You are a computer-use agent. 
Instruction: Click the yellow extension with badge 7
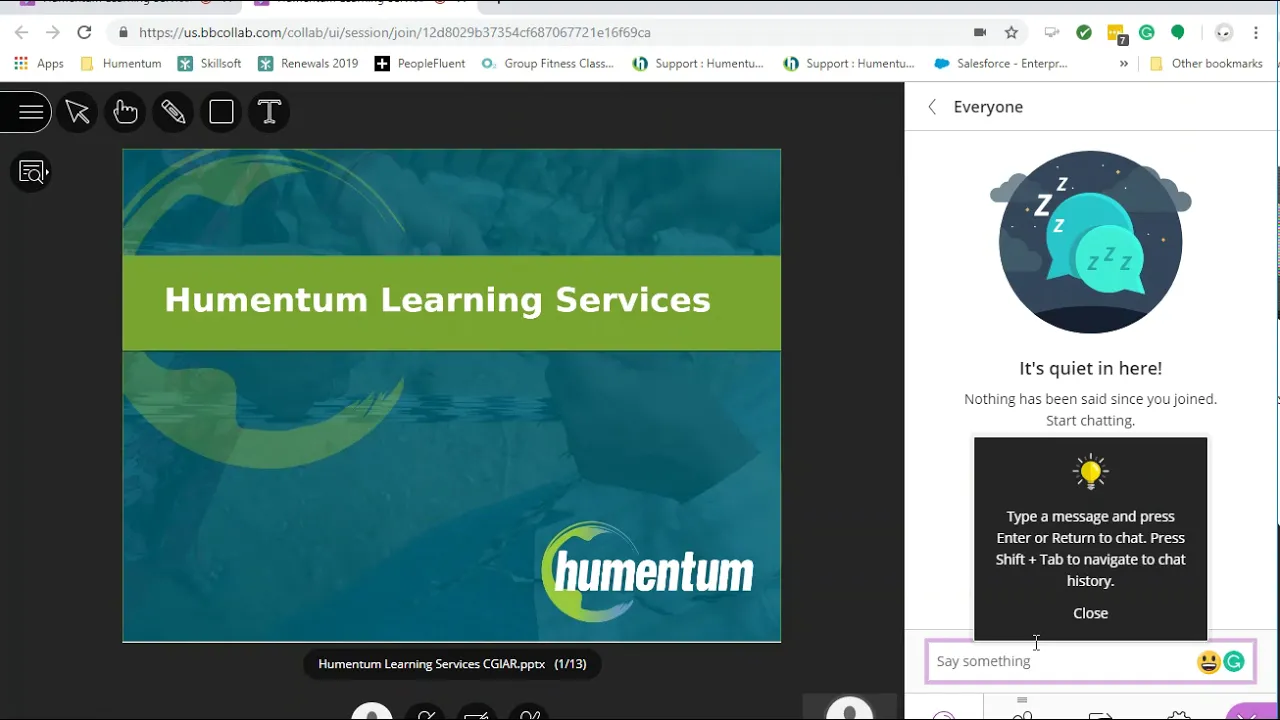1117,34
